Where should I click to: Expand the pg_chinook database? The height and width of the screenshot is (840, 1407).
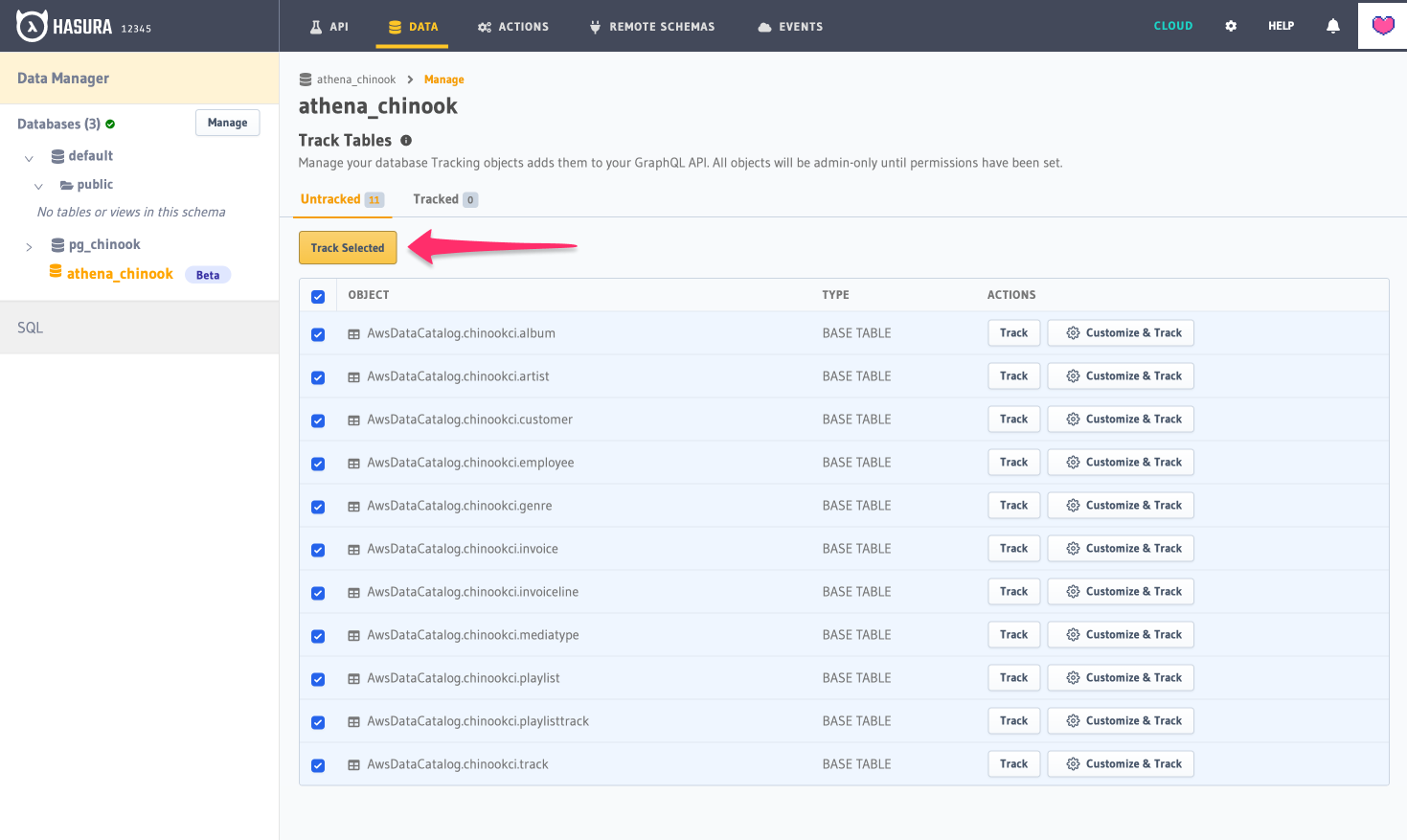pyautogui.click(x=29, y=247)
